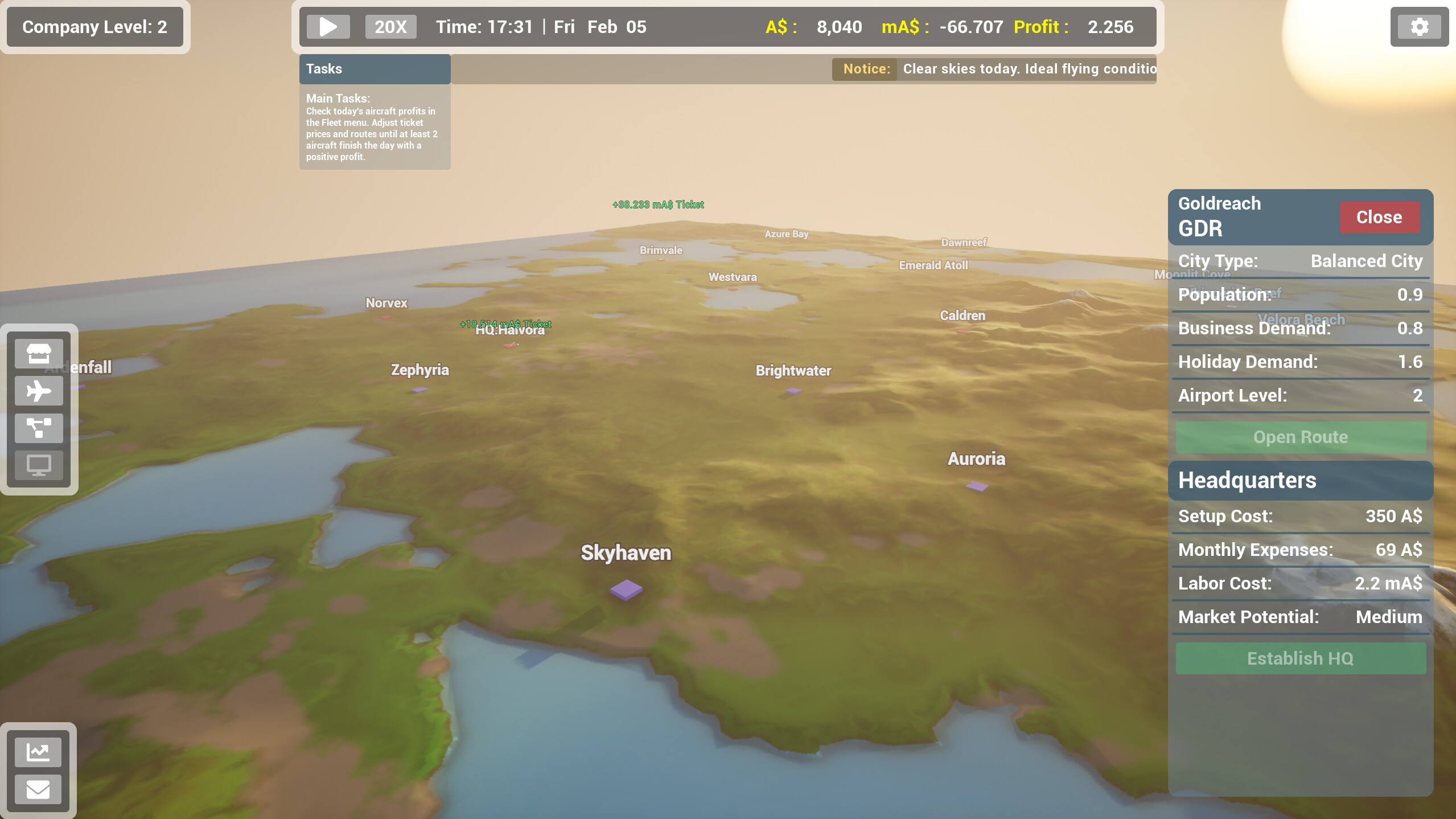The image size is (1456, 819).
Task: Change the 20X game speed setting
Action: pyautogui.click(x=390, y=27)
